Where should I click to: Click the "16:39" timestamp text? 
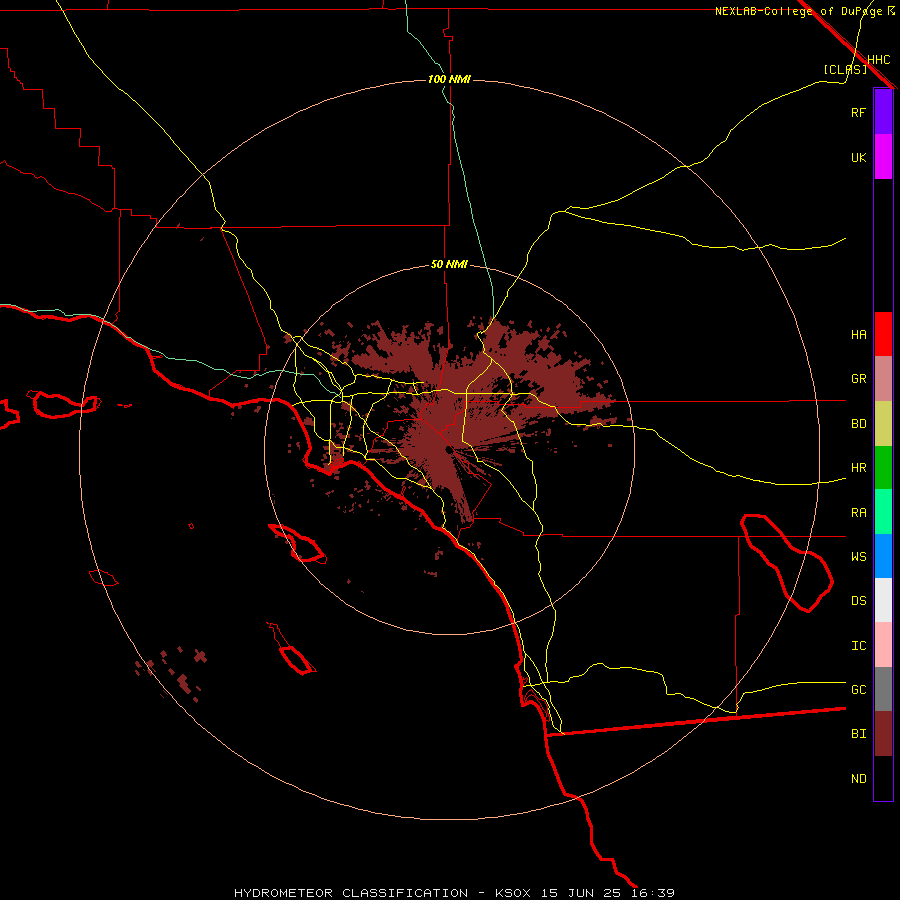[653, 893]
